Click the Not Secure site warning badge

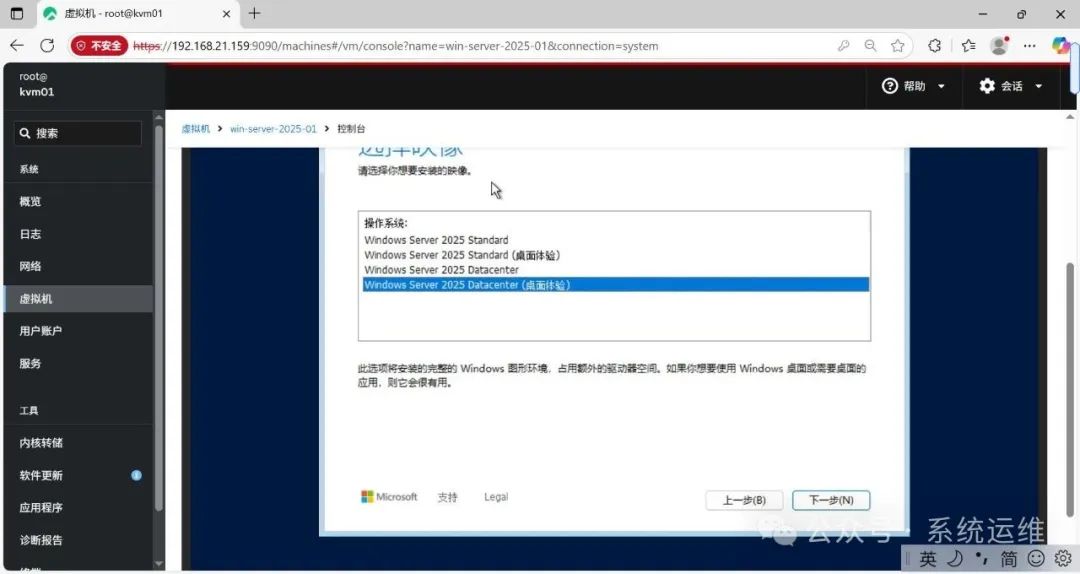click(99, 45)
